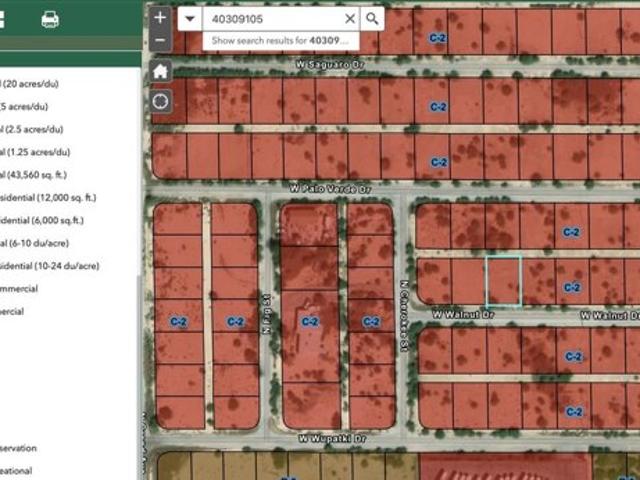Click the W Palo Verde Dr street label
The width and height of the screenshot is (640, 480).
330,188
